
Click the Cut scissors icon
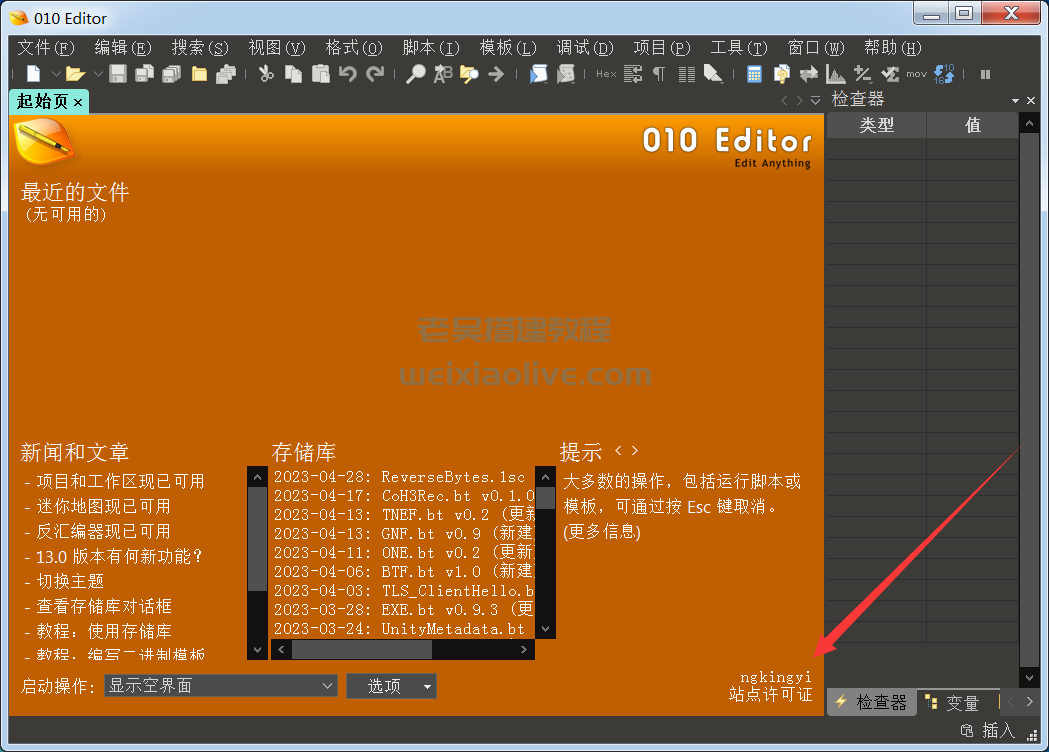pos(266,74)
